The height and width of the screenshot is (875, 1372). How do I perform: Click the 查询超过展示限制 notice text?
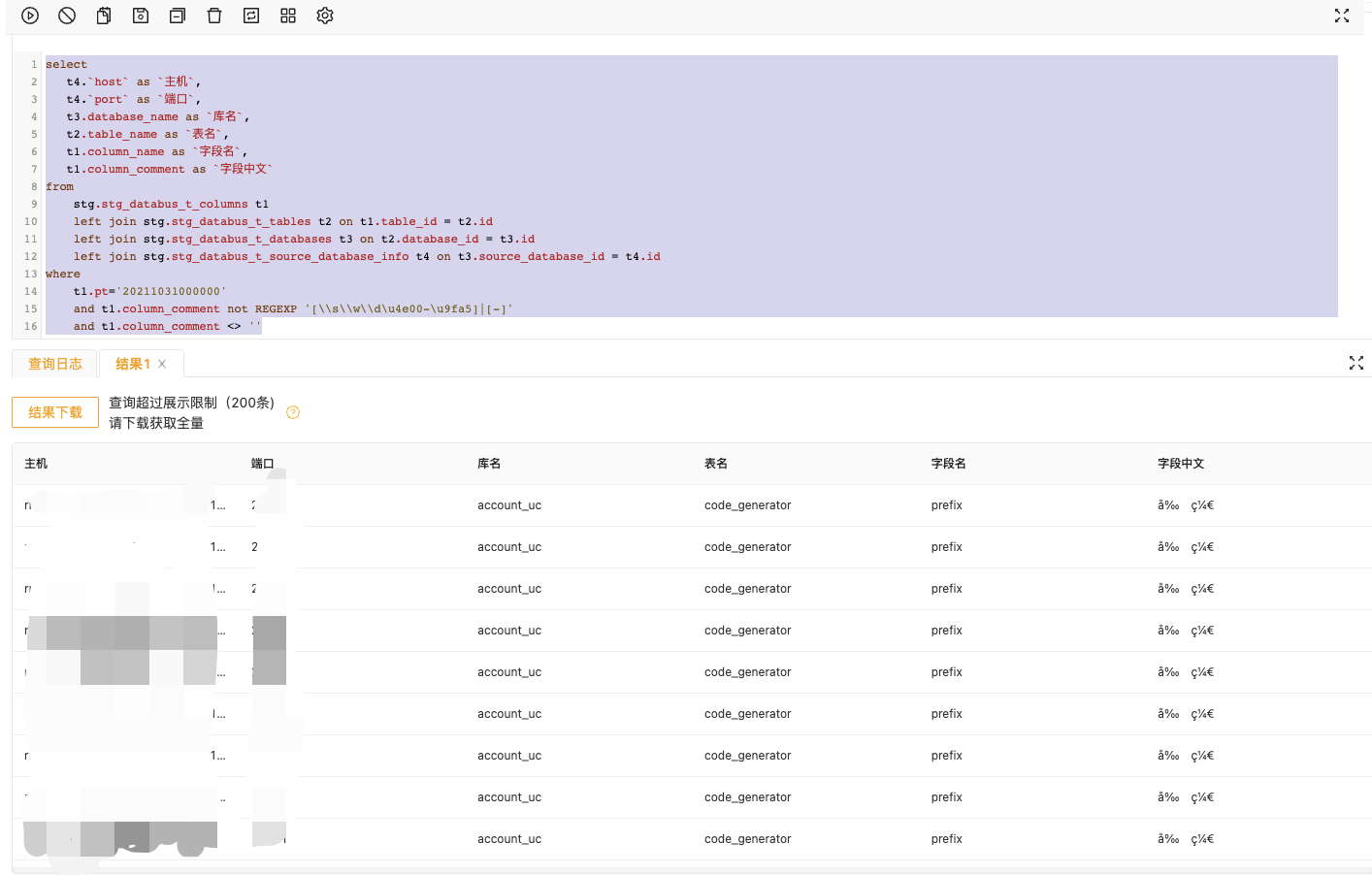click(x=192, y=403)
